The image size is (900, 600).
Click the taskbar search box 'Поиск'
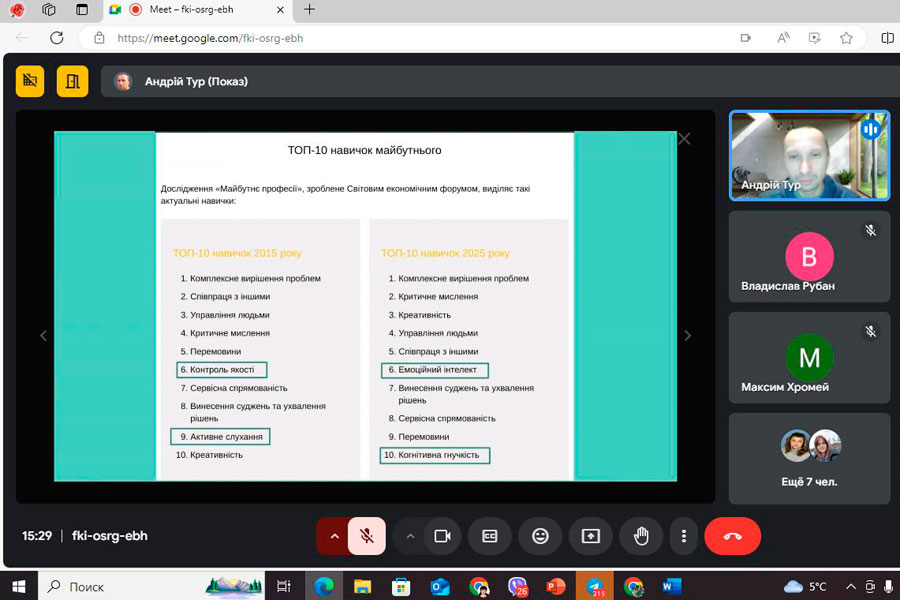151,586
